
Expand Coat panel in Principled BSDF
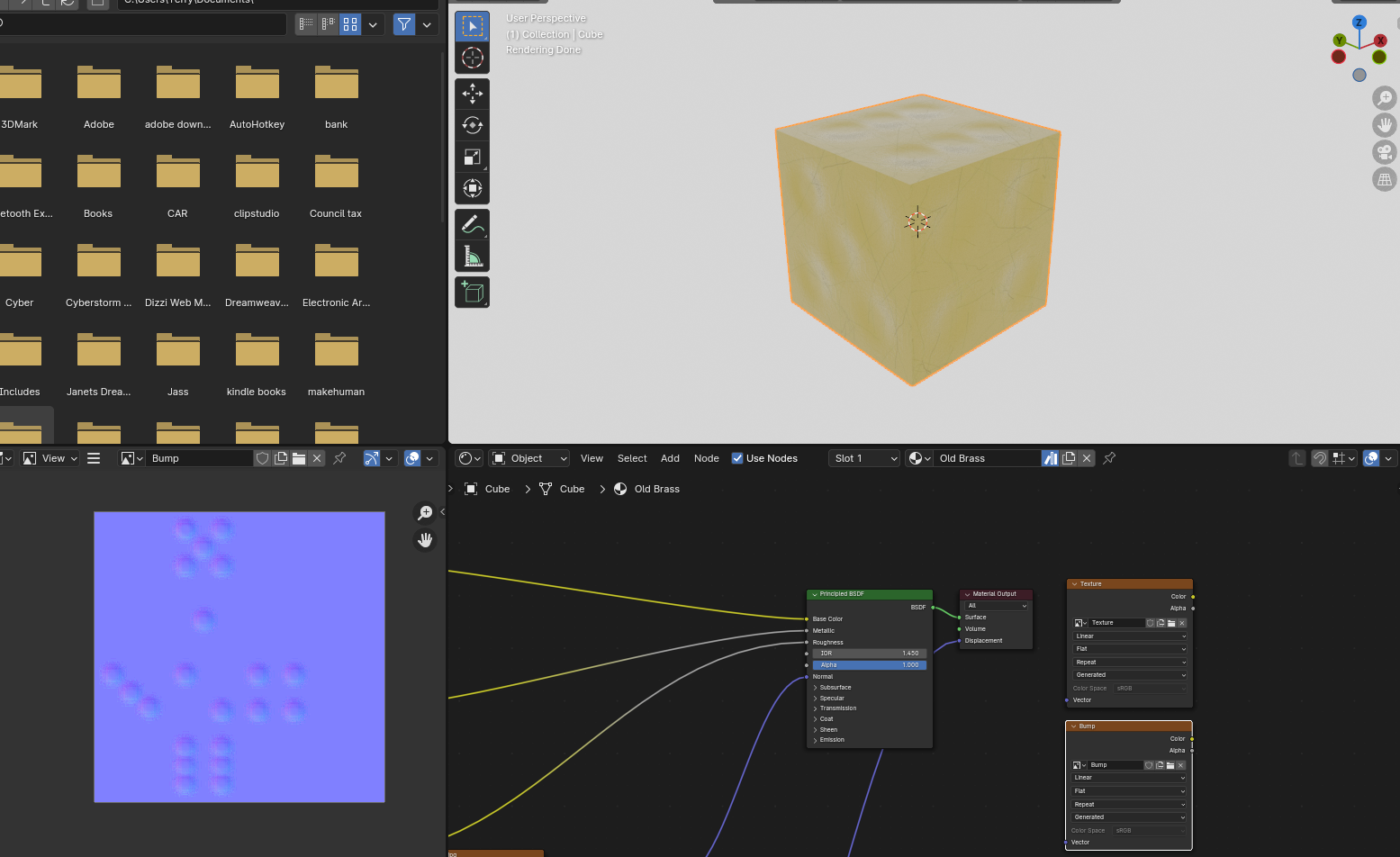[826, 718]
